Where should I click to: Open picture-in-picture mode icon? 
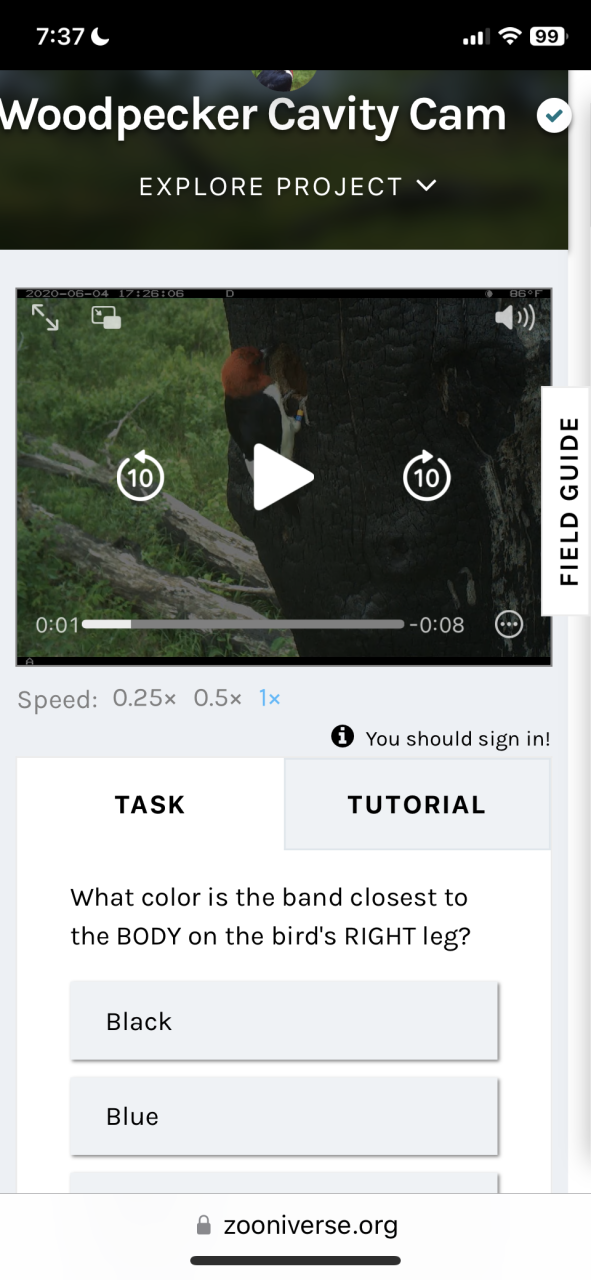[x=106, y=318]
